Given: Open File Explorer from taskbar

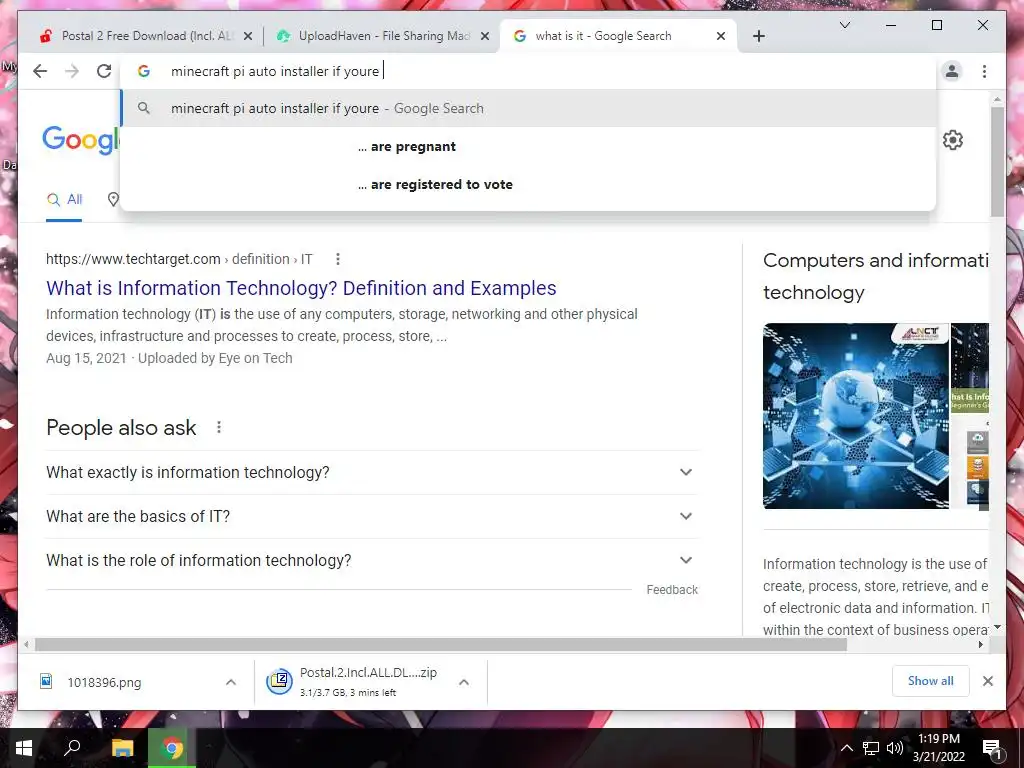Looking at the screenshot, I should pos(122,748).
